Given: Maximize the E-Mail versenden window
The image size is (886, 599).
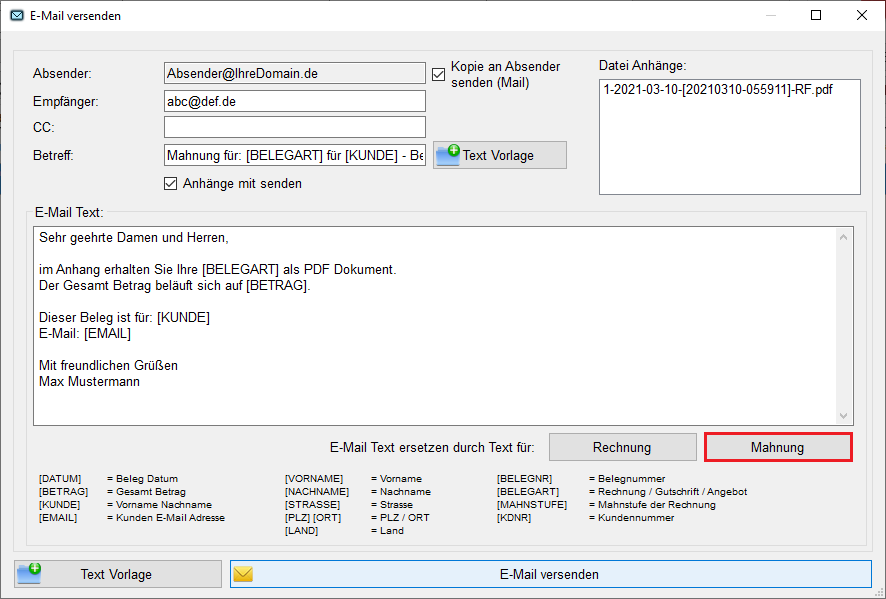Looking at the screenshot, I should click(816, 15).
